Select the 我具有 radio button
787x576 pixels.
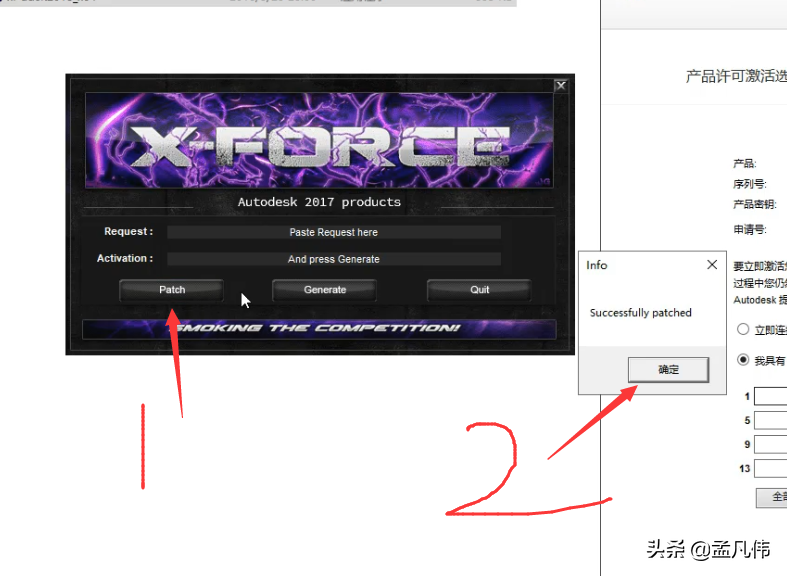coord(743,359)
